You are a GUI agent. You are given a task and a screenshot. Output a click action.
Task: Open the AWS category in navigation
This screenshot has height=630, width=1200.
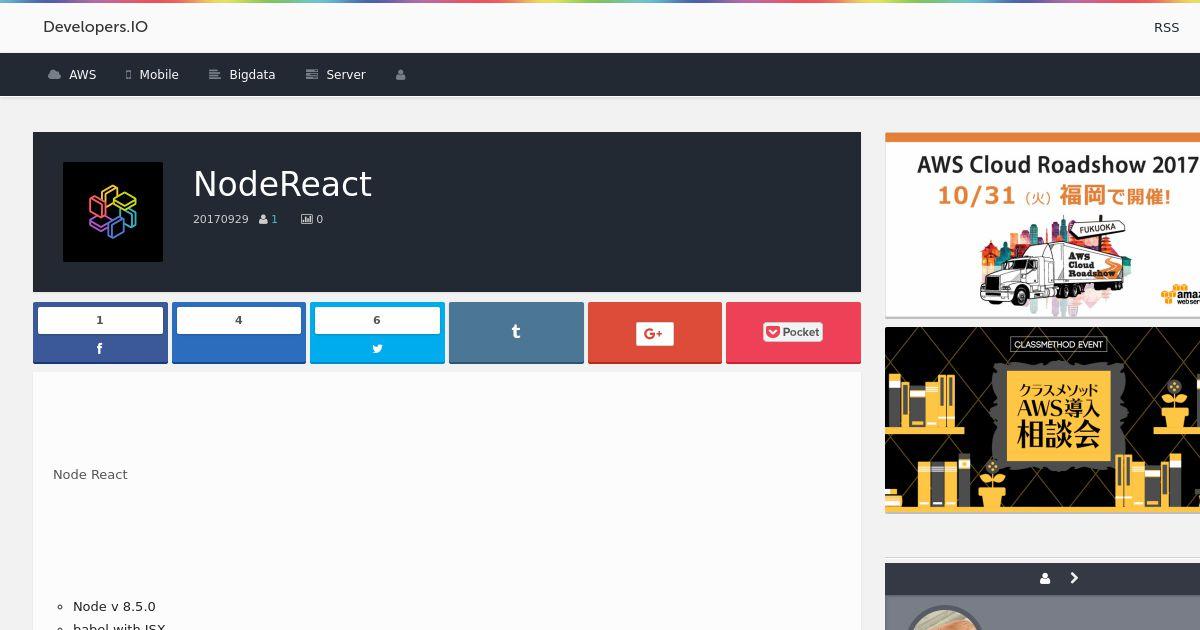pyautogui.click(x=72, y=75)
